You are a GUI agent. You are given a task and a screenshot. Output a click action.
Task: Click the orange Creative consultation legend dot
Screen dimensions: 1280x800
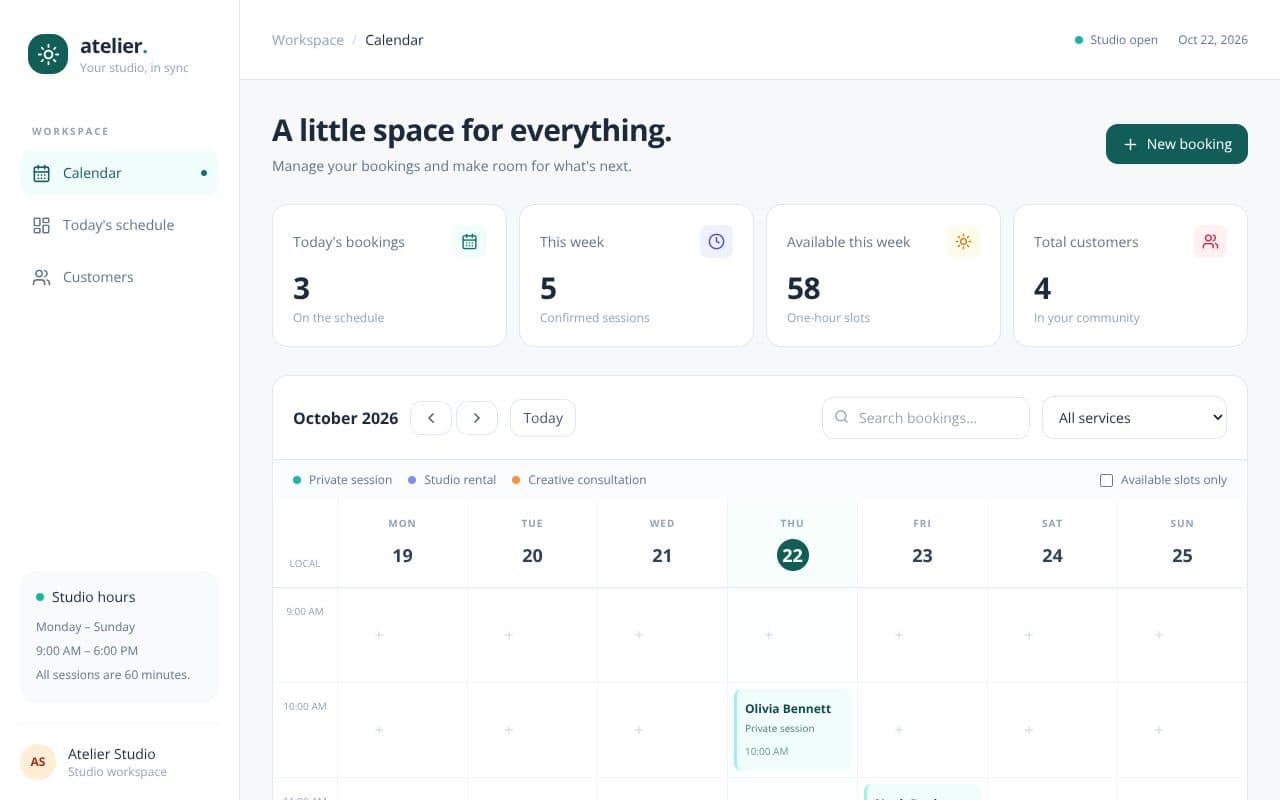pyautogui.click(x=516, y=480)
